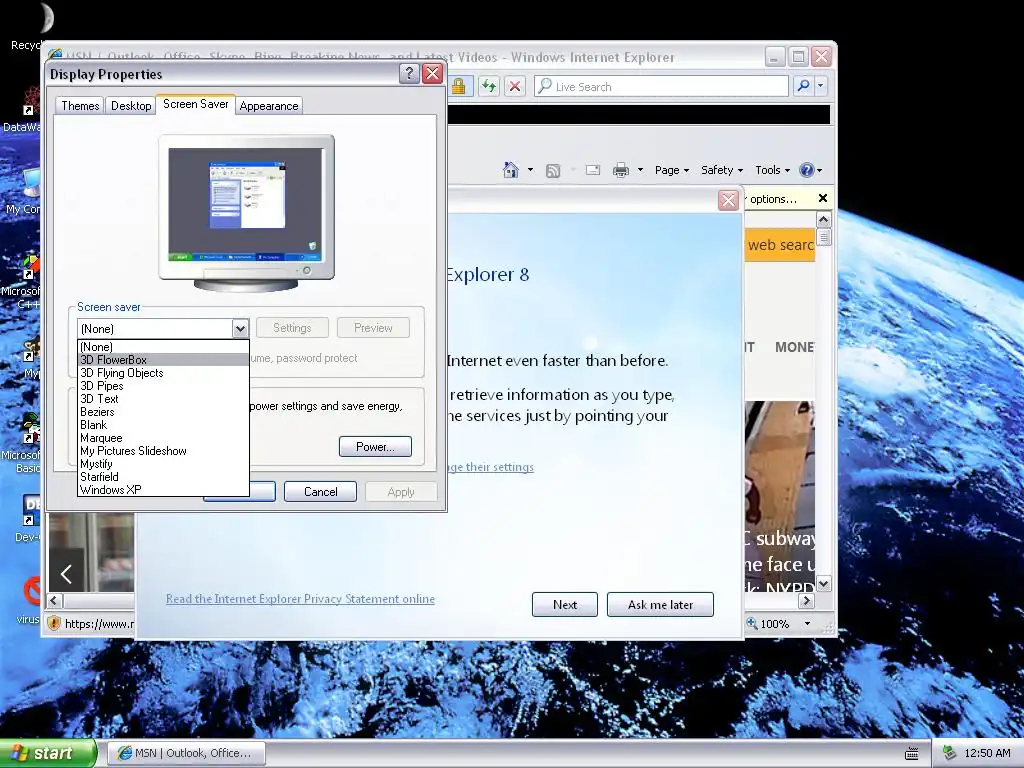Close the Display Properties dialog
This screenshot has height=768, width=1024.
coord(432,73)
